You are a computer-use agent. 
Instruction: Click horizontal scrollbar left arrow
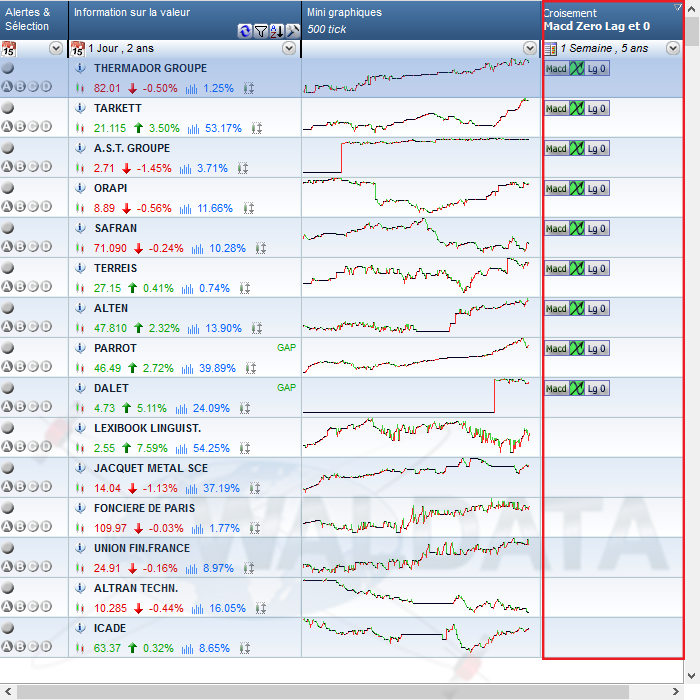8,692
